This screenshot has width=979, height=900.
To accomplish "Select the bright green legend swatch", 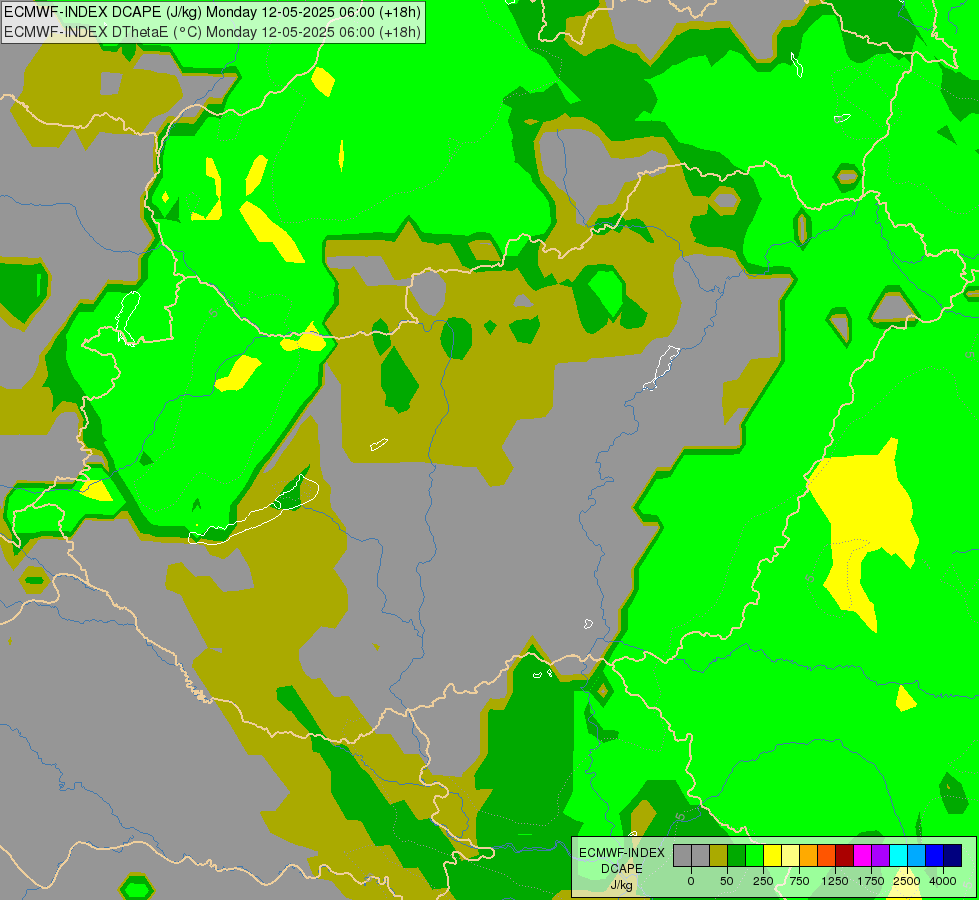I will pos(754,855).
